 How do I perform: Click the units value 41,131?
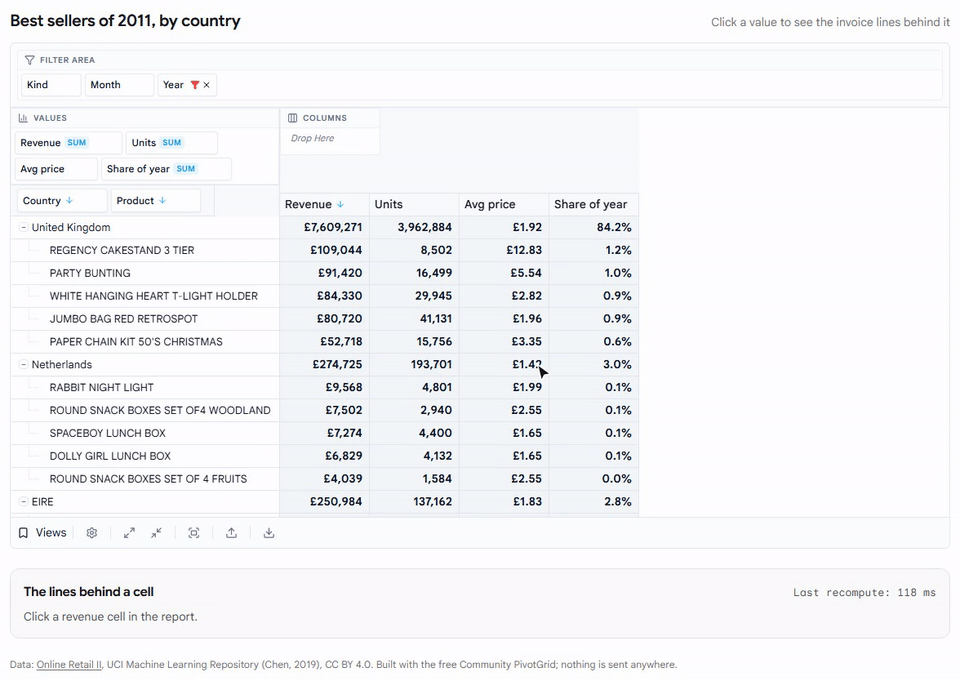pyautogui.click(x=414, y=318)
